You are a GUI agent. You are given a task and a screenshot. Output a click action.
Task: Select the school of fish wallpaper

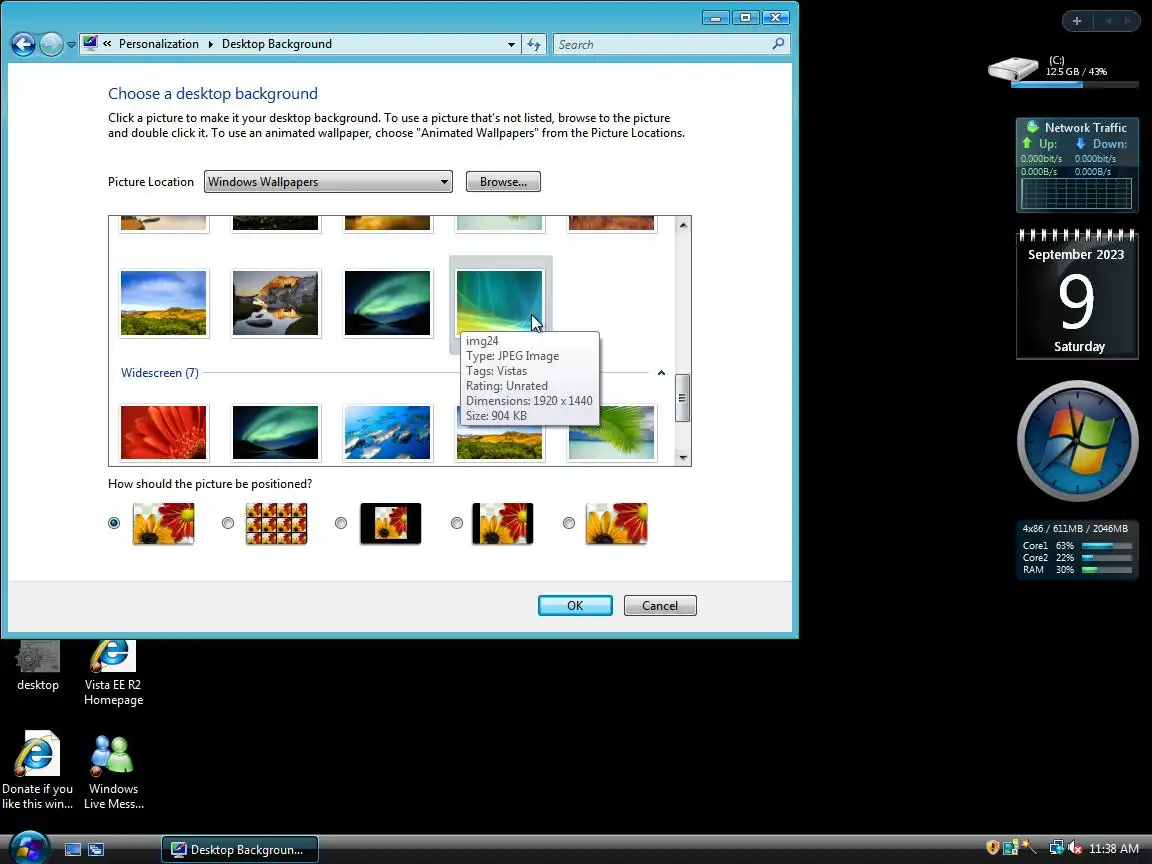[x=387, y=432]
